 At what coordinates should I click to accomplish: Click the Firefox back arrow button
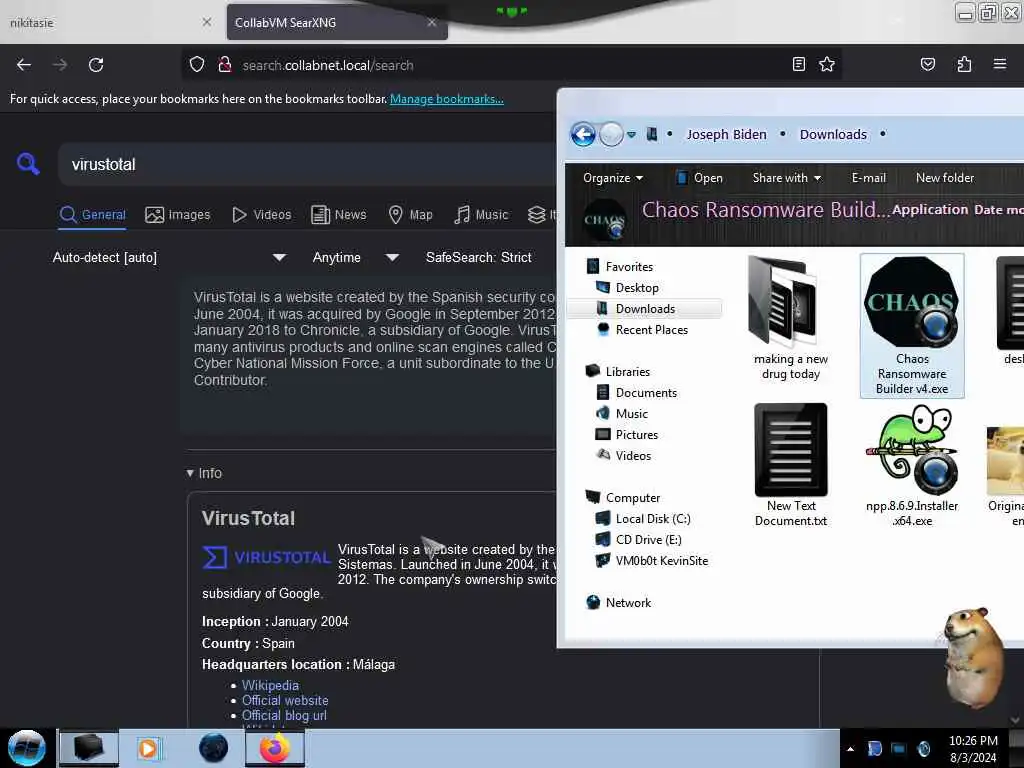(24, 65)
